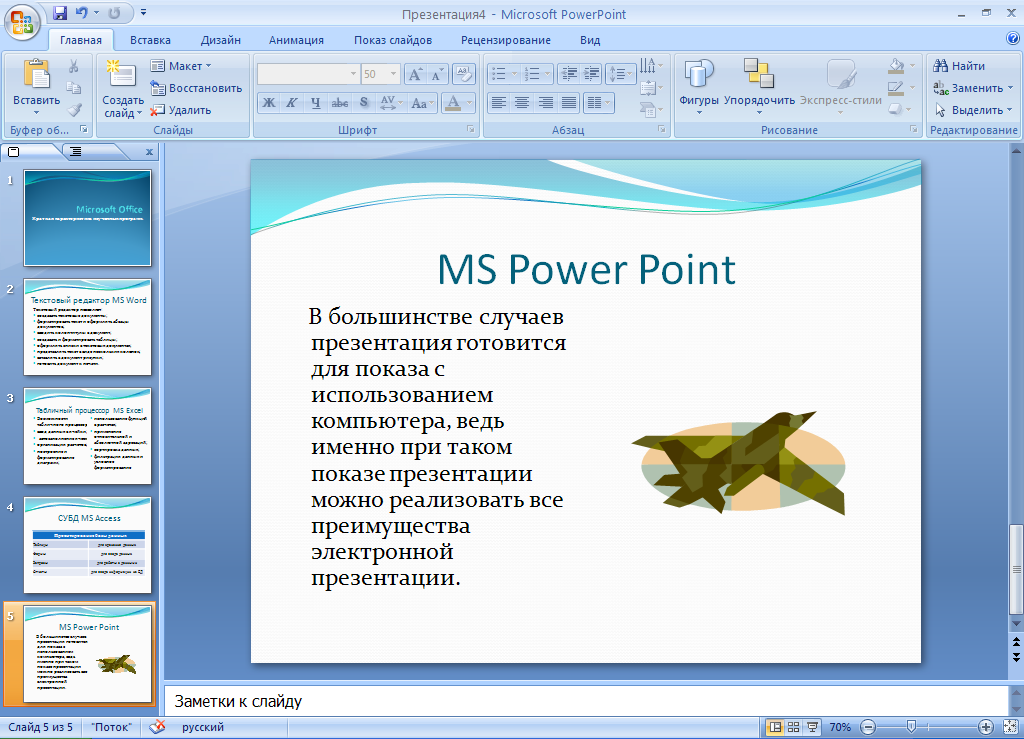Save the presentation using the floppy icon
Screen dimensions: 1024x739
(60, 13)
